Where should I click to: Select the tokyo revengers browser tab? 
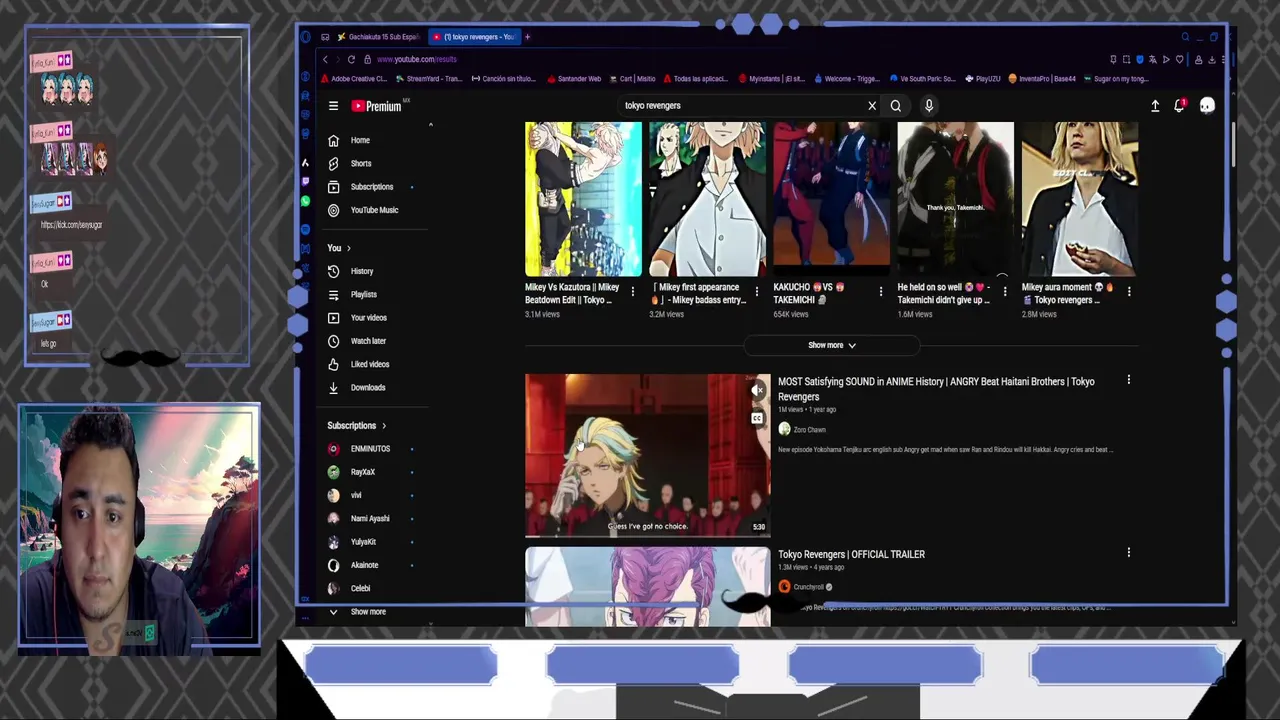coord(475,37)
